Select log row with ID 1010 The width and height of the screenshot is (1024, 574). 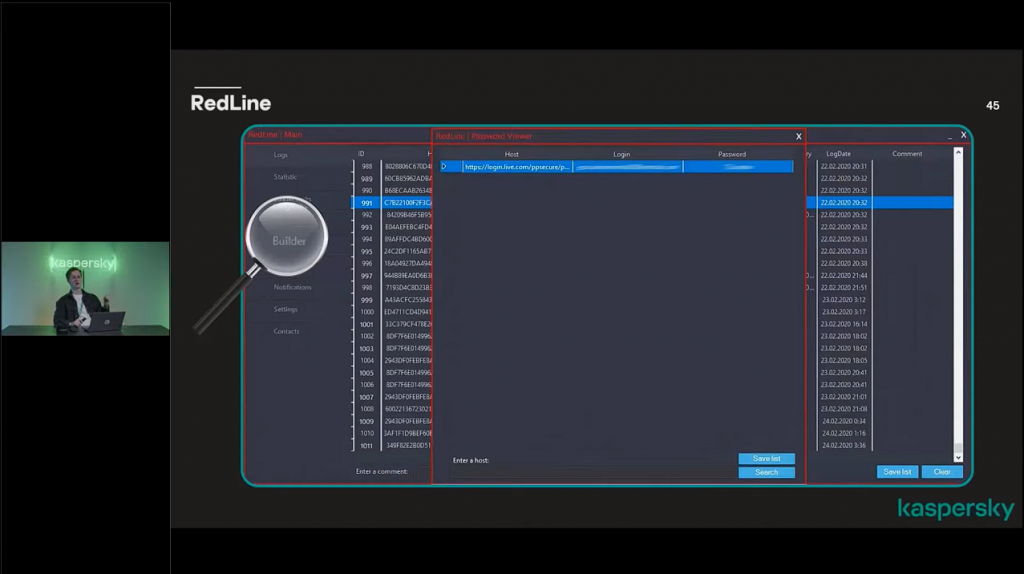(366, 434)
